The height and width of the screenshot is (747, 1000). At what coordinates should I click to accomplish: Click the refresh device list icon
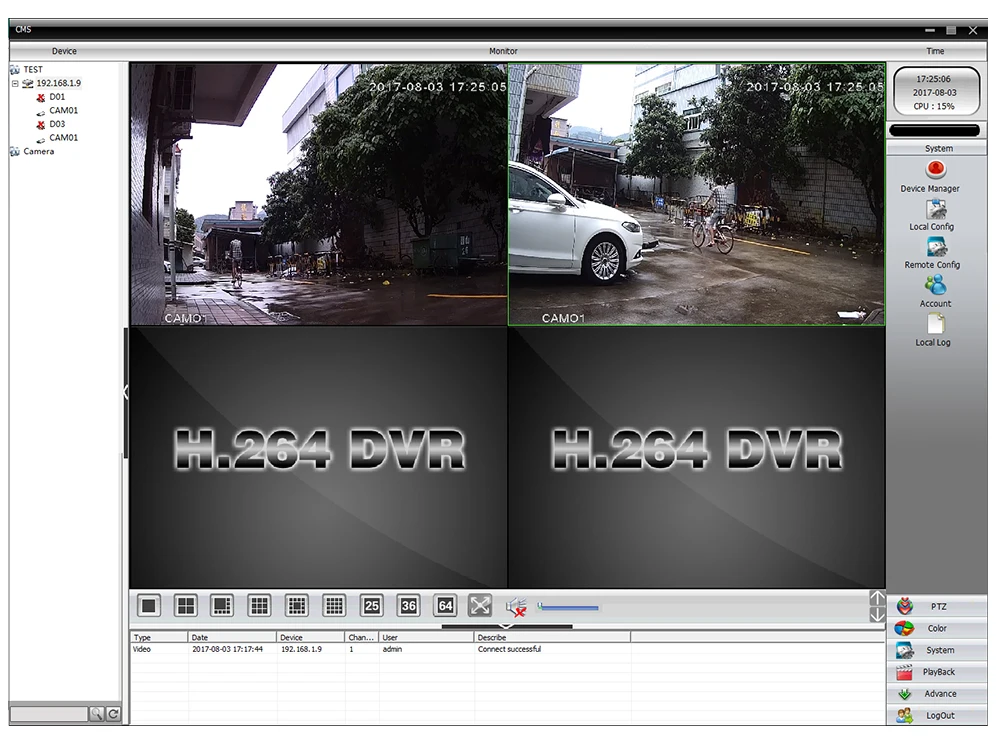coord(113,714)
